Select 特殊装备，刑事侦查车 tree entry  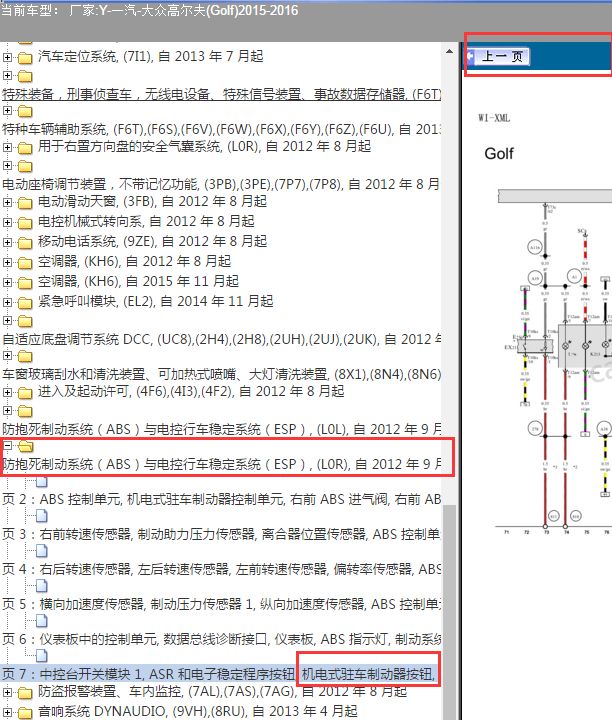point(221,94)
